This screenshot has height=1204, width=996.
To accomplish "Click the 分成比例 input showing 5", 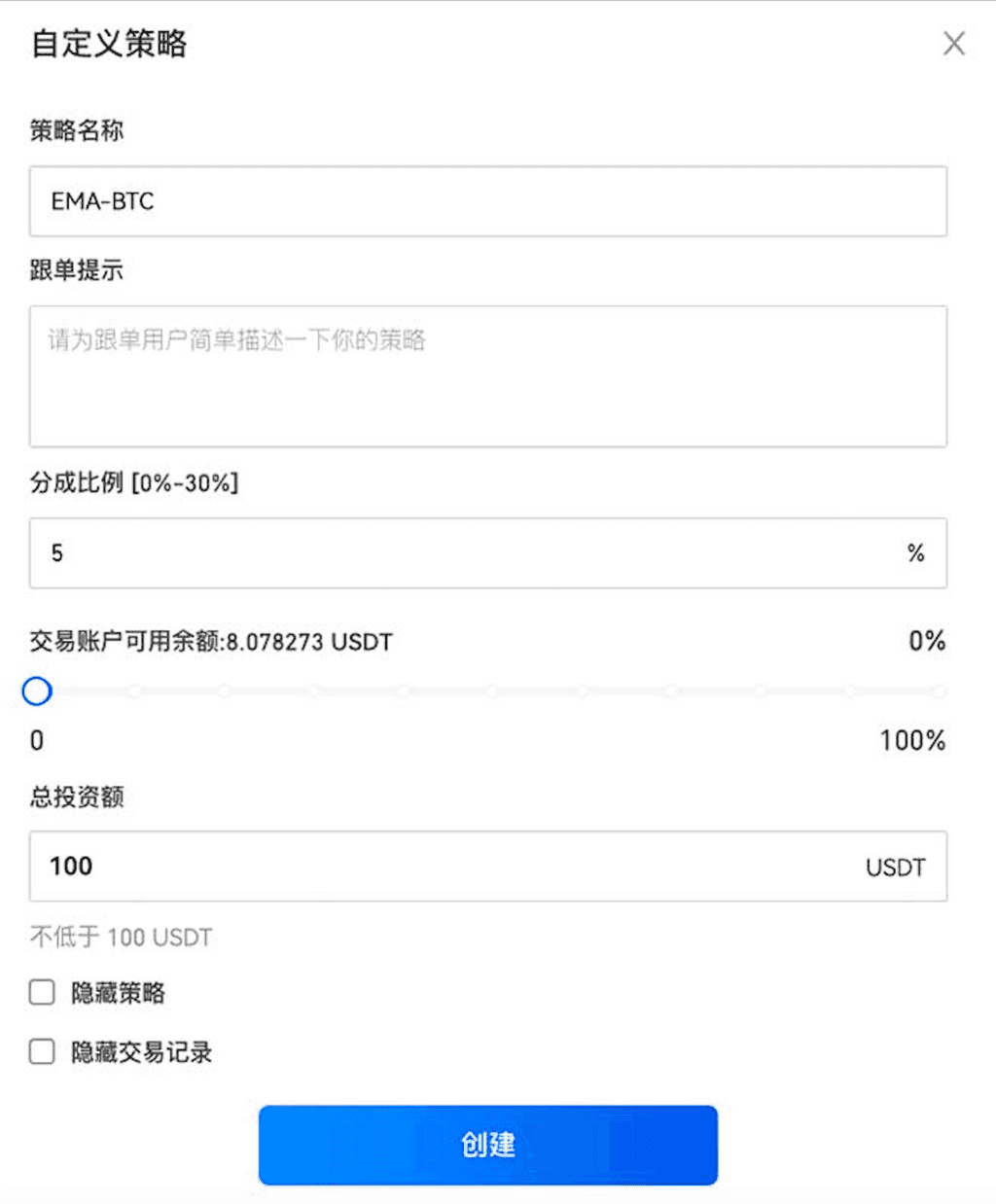I will coord(467,553).
